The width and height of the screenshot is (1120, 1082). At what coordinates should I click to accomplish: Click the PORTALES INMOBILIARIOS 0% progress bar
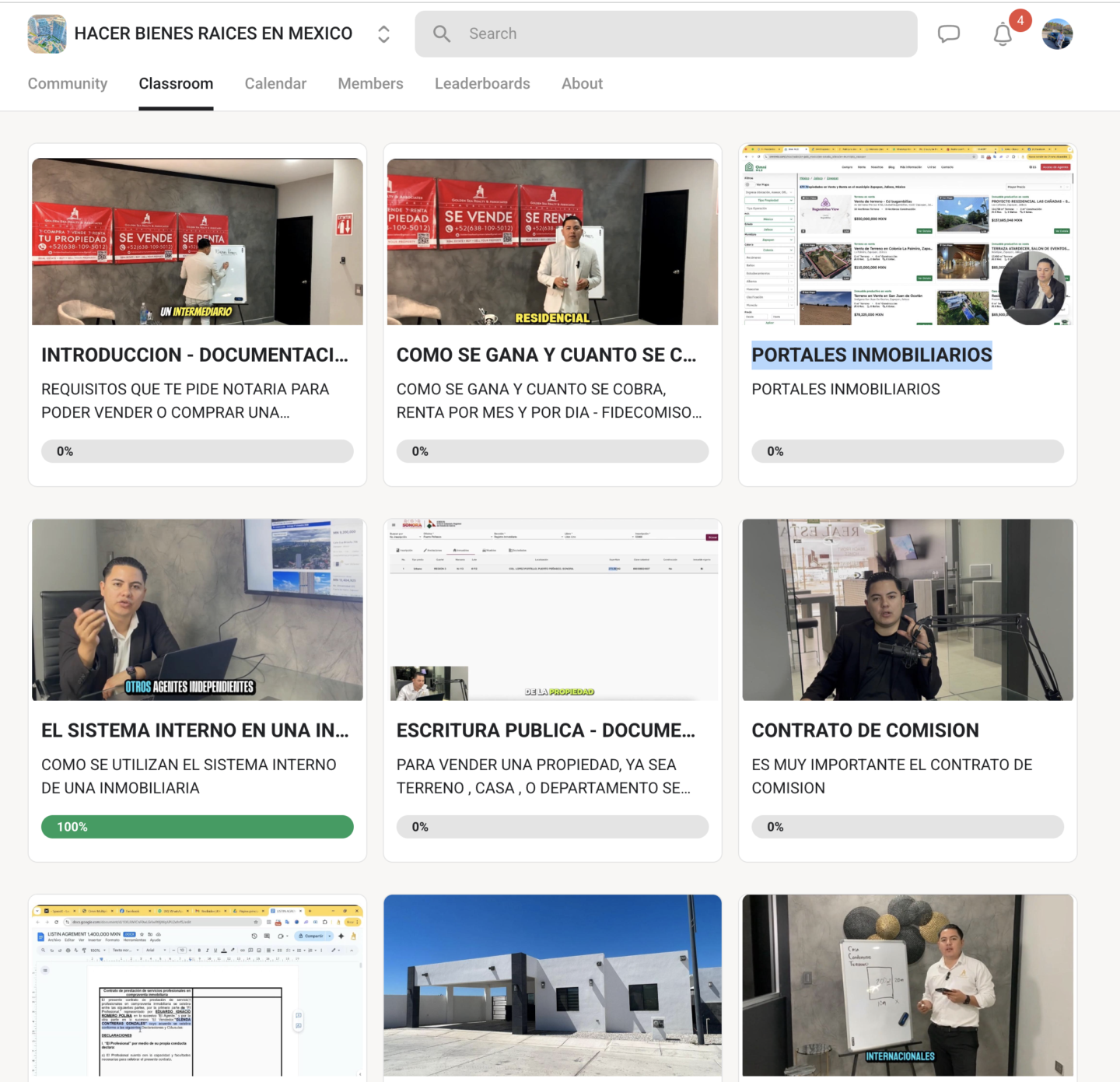pos(908,451)
